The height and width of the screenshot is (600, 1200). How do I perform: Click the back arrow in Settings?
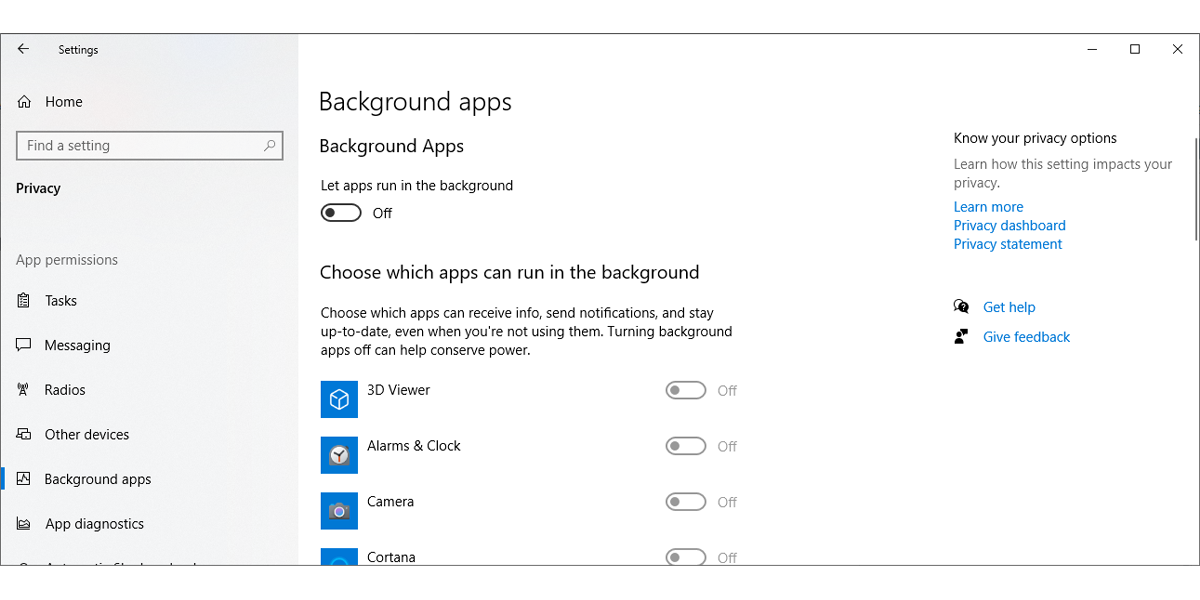tap(23, 49)
